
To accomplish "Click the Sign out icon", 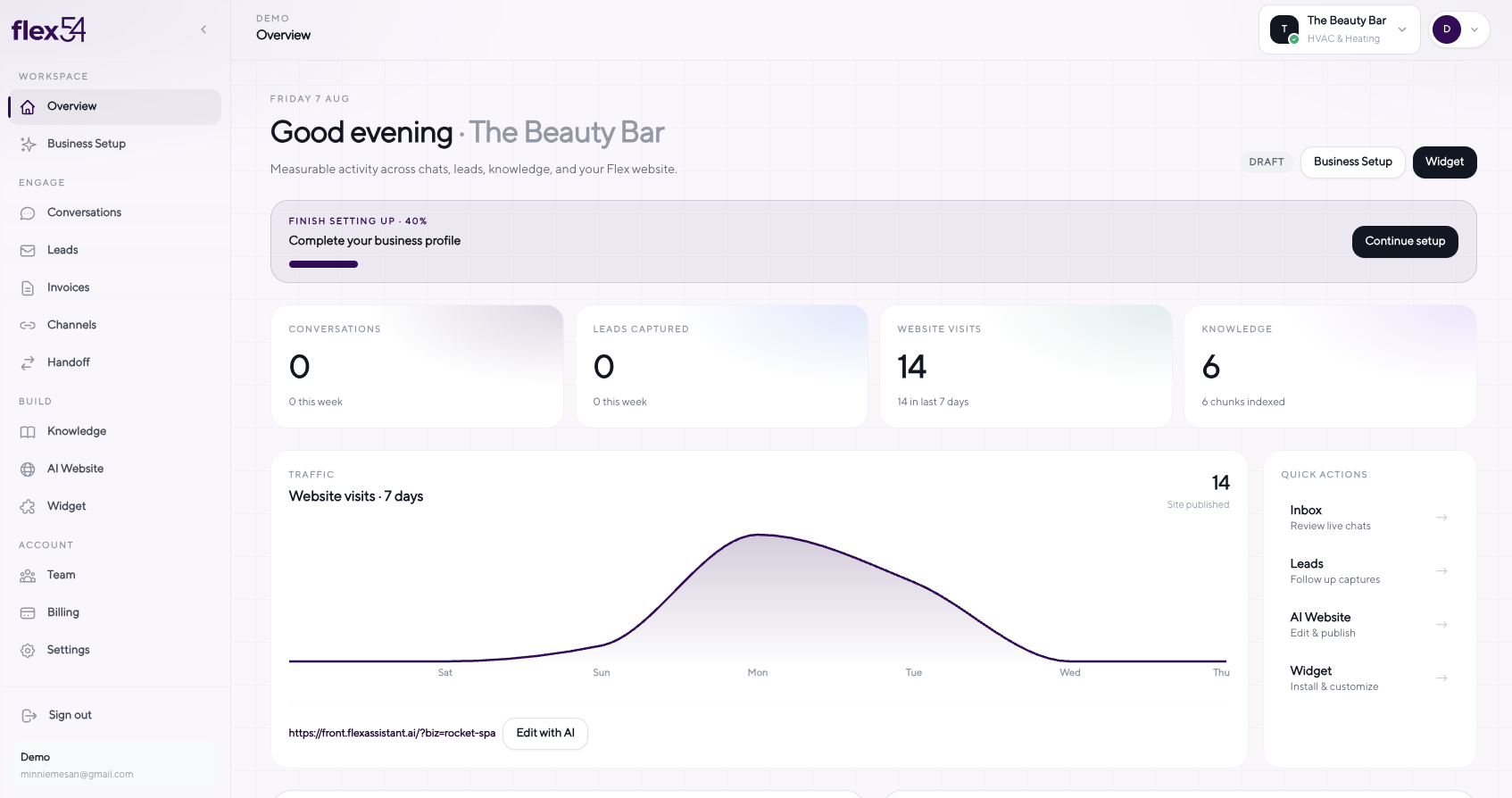I will click(x=29, y=716).
